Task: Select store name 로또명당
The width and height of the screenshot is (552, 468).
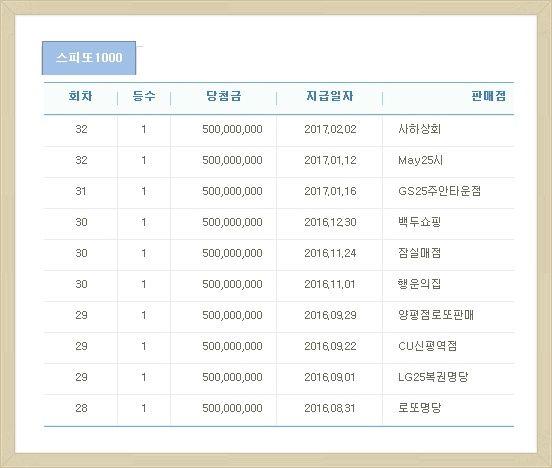Action: (x=419, y=408)
